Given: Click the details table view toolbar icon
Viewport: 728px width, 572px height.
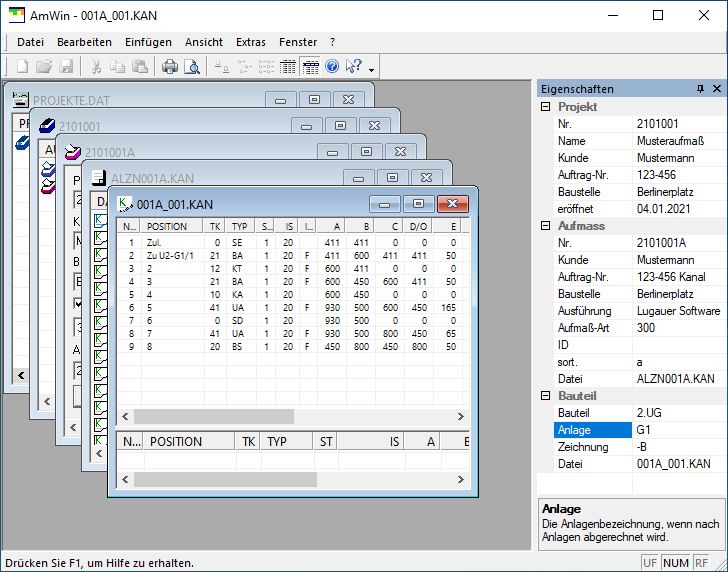Looking at the screenshot, I should tap(288, 66).
